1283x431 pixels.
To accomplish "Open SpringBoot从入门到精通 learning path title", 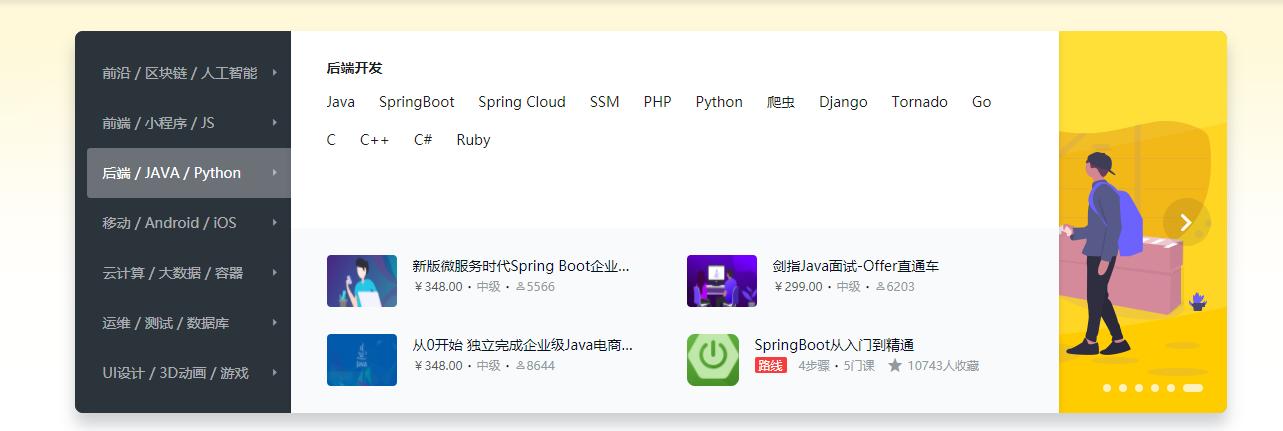I will [835, 345].
